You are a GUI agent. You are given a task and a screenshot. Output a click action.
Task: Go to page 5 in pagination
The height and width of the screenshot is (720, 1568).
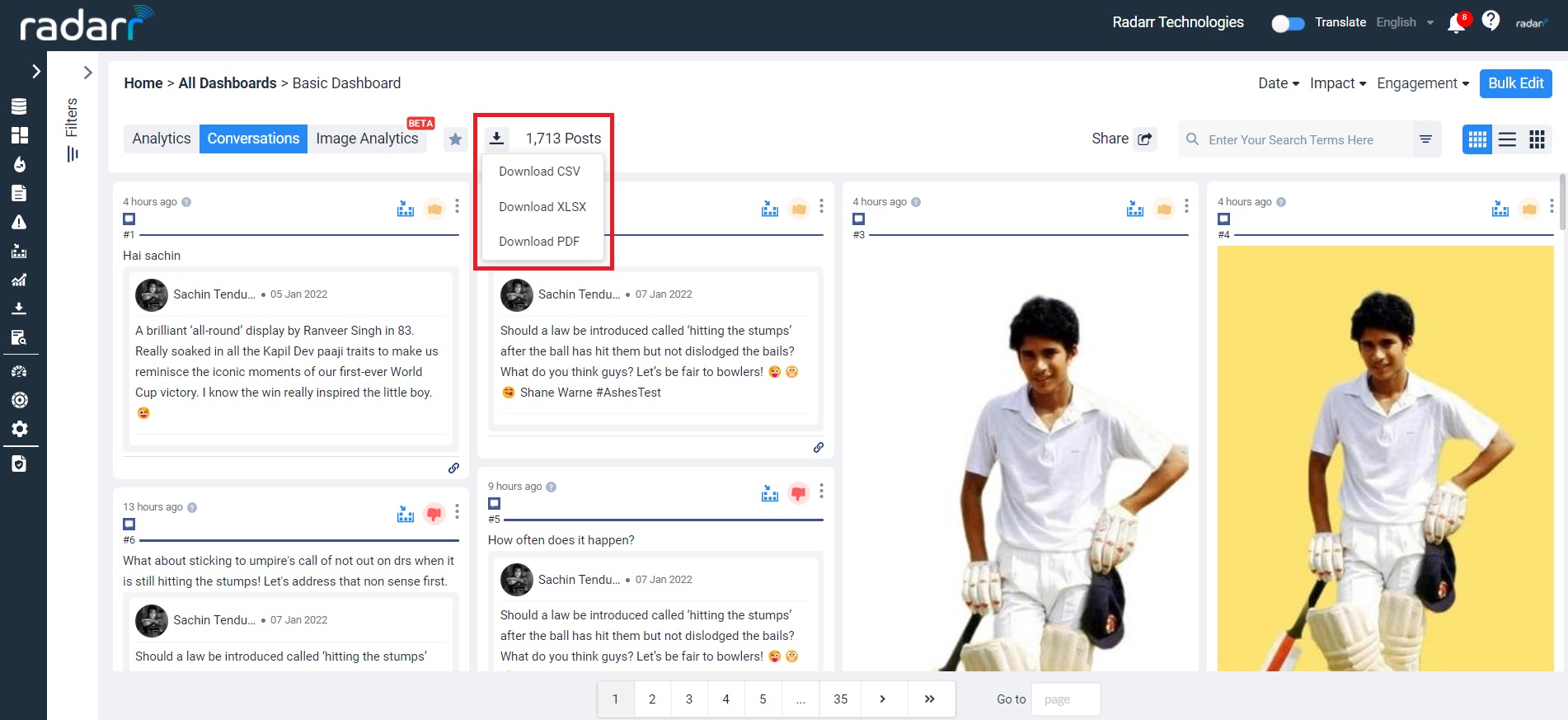point(763,699)
